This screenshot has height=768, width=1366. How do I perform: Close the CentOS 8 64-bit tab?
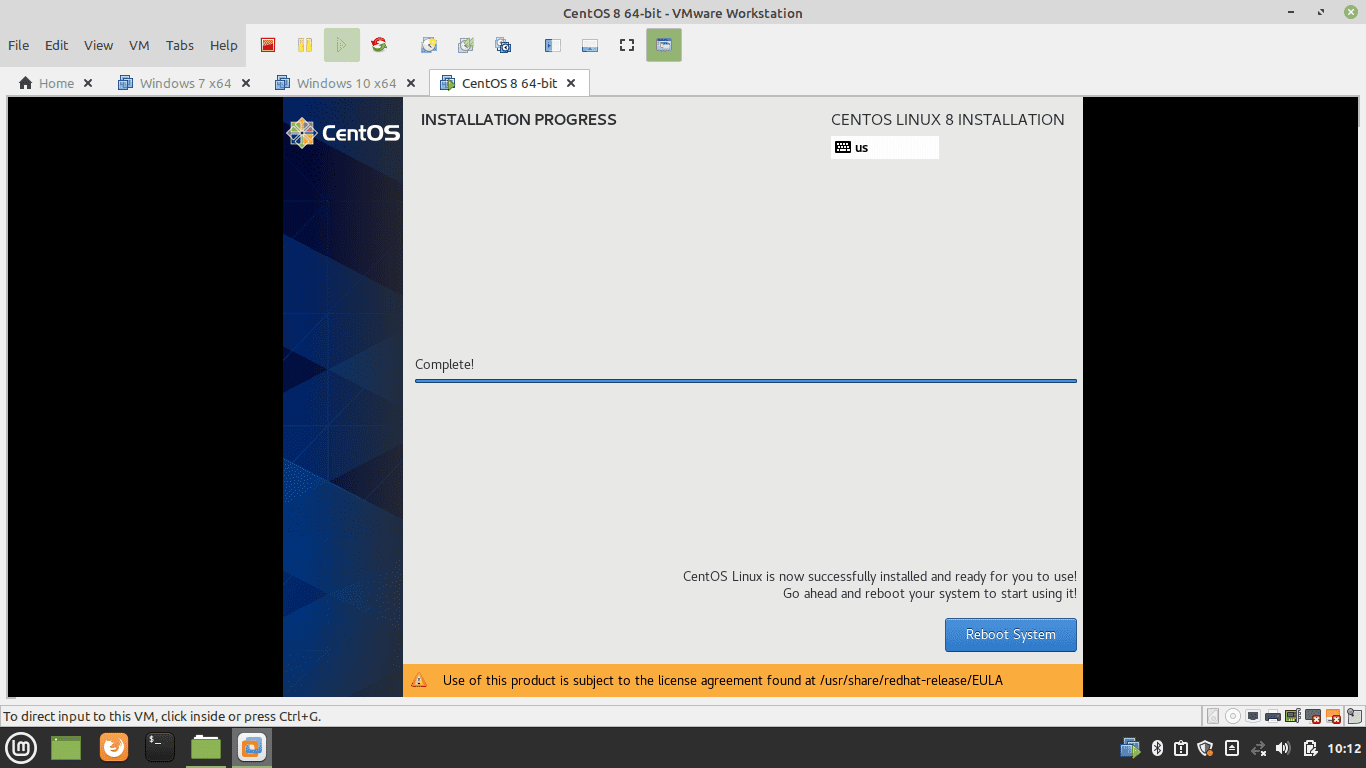[x=572, y=83]
